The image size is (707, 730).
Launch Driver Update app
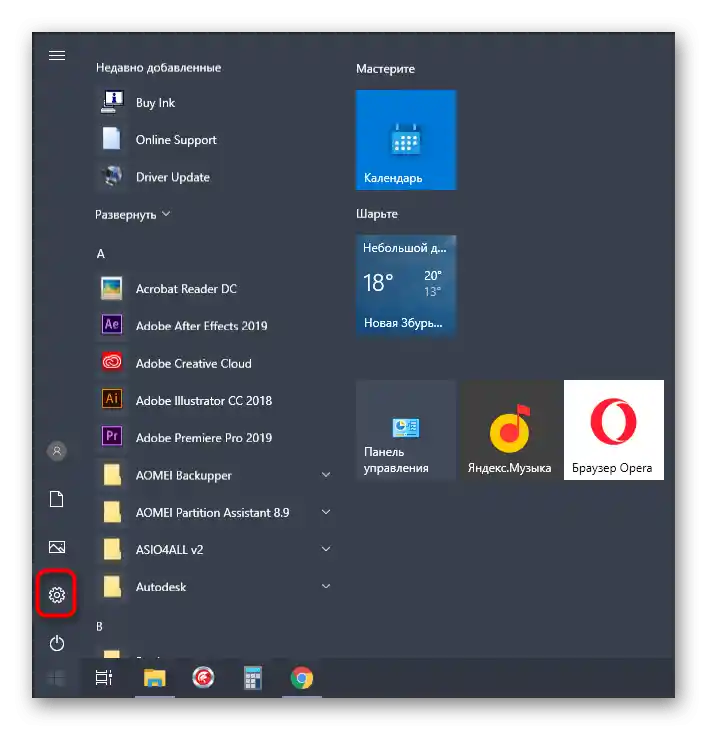coord(214,177)
